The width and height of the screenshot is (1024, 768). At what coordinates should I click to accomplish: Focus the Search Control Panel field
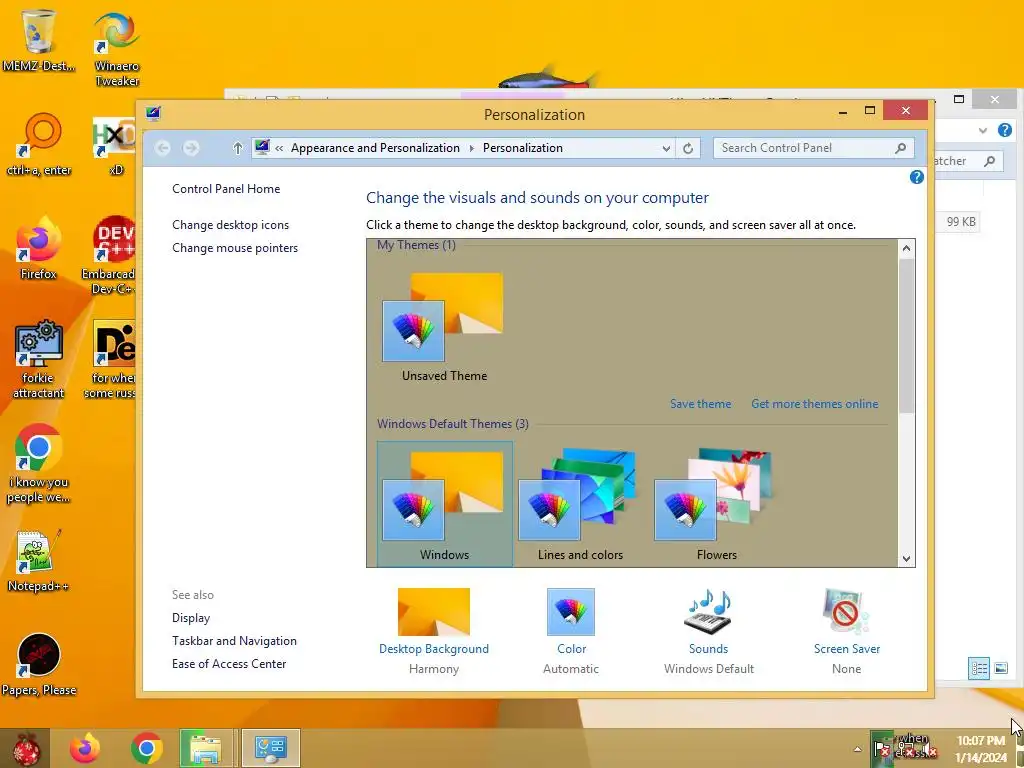pos(813,148)
